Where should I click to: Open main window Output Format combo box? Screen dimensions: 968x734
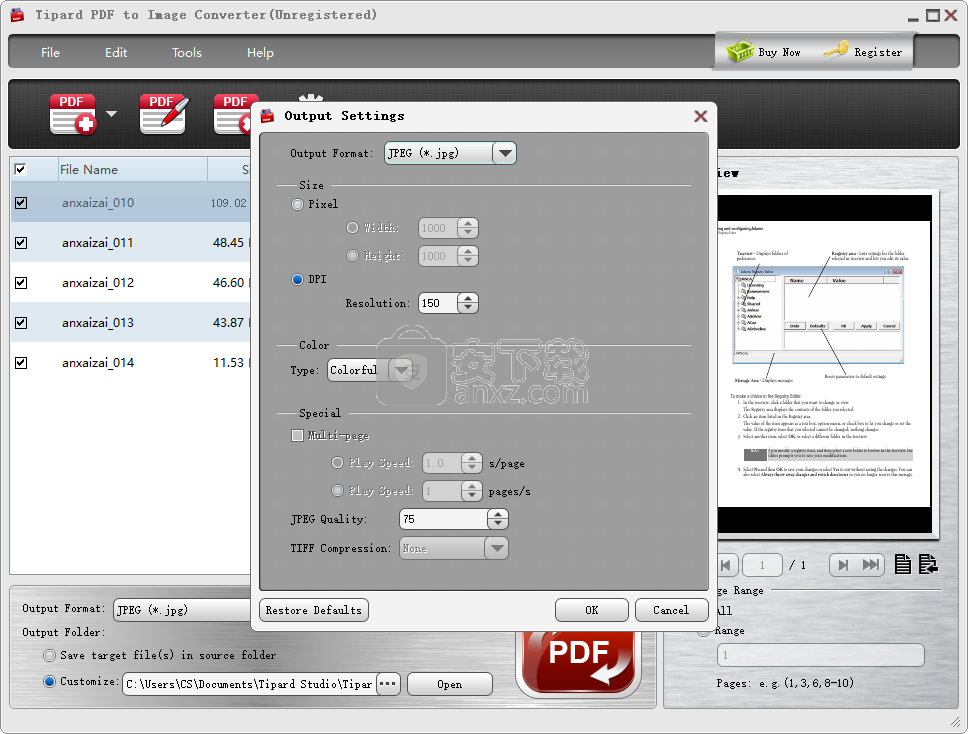(x=182, y=610)
